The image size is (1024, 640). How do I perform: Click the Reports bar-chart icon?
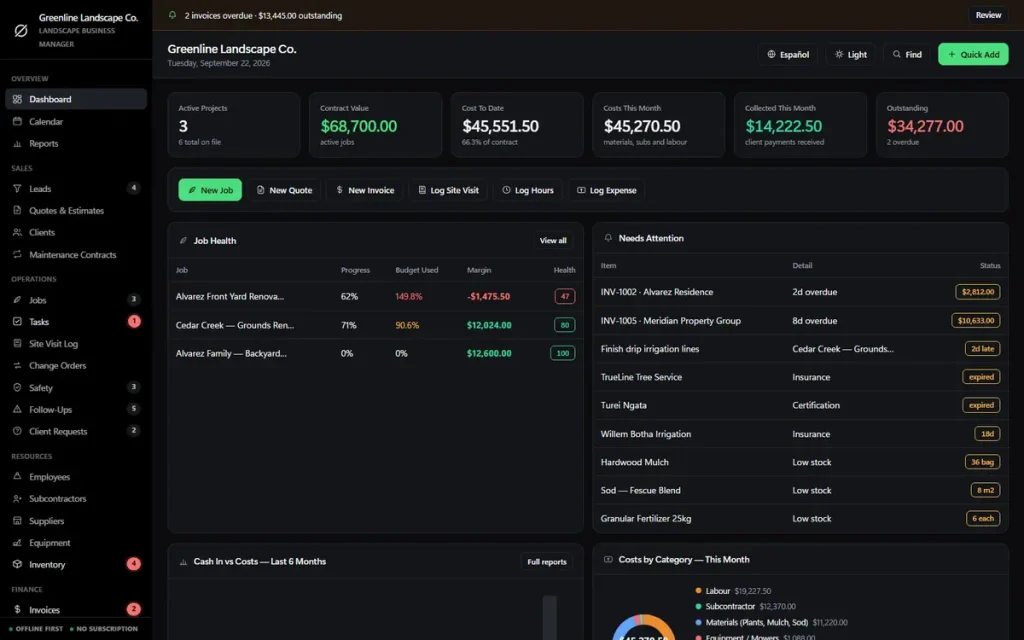pyautogui.click(x=18, y=144)
